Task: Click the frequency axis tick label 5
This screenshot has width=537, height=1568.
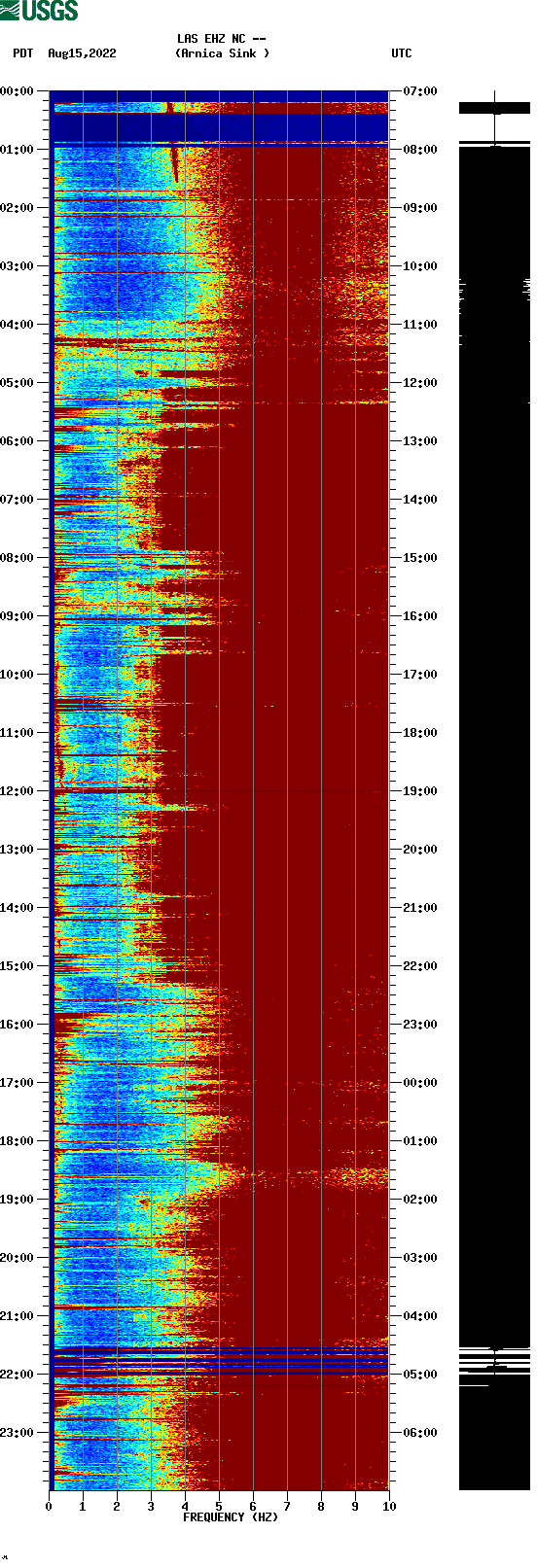Action: [219, 1507]
